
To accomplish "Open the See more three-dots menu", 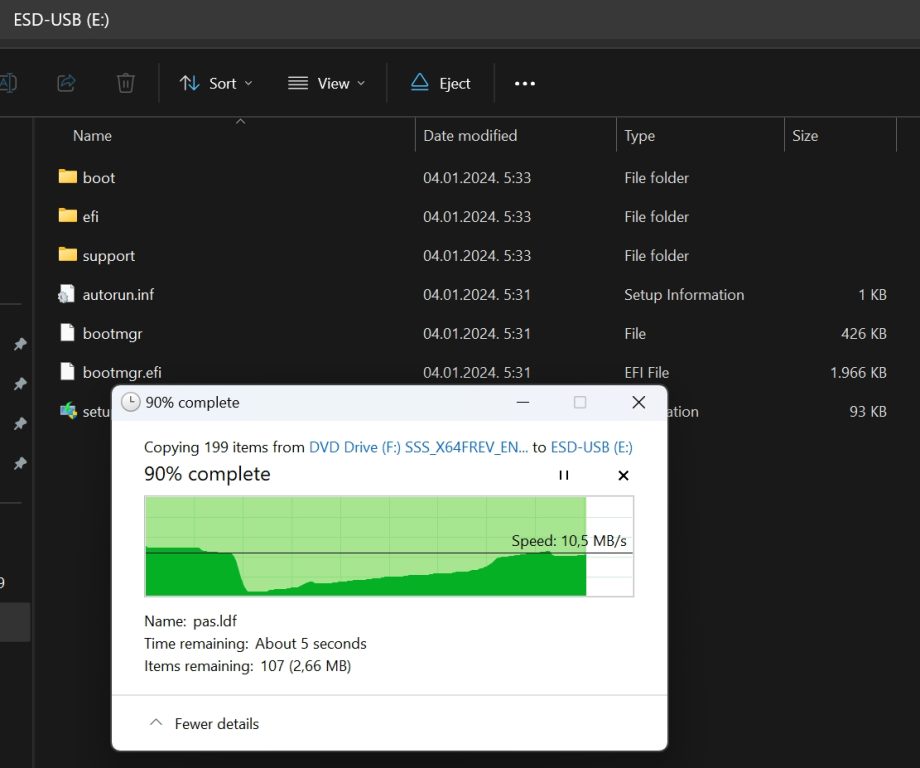I will point(525,84).
